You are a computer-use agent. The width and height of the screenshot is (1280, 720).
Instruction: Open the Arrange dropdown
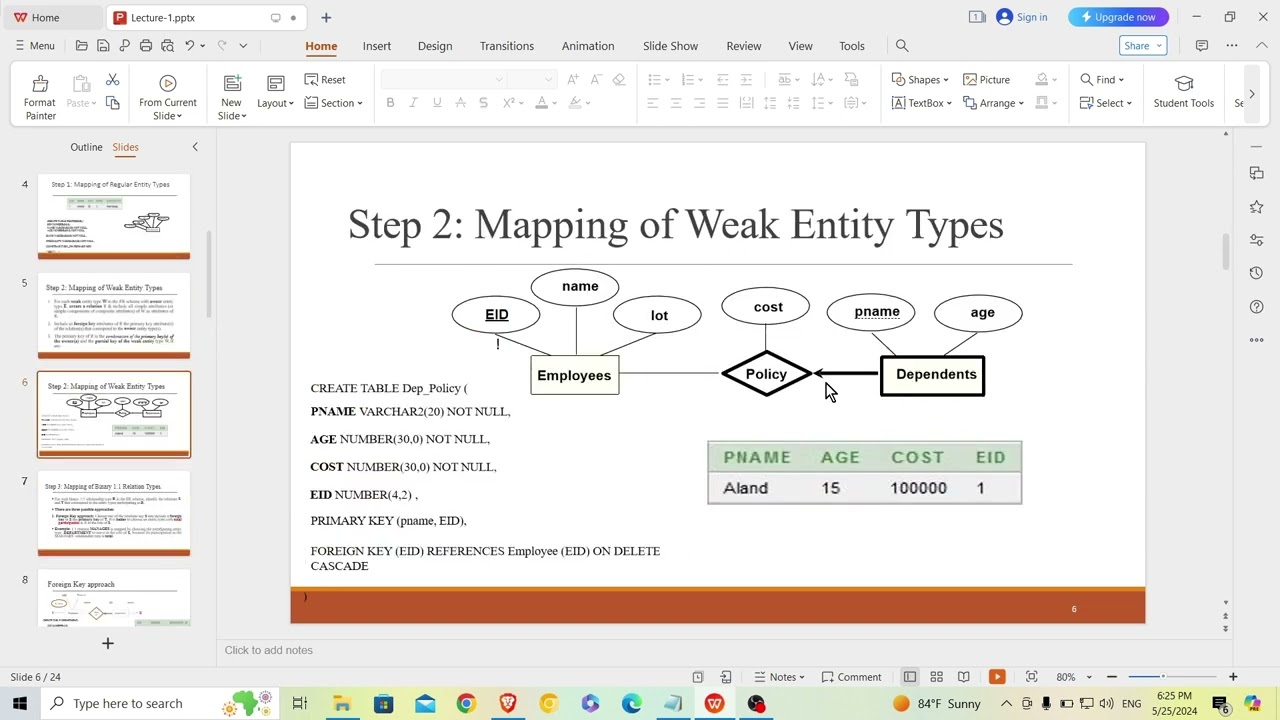(x=993, y=103)
